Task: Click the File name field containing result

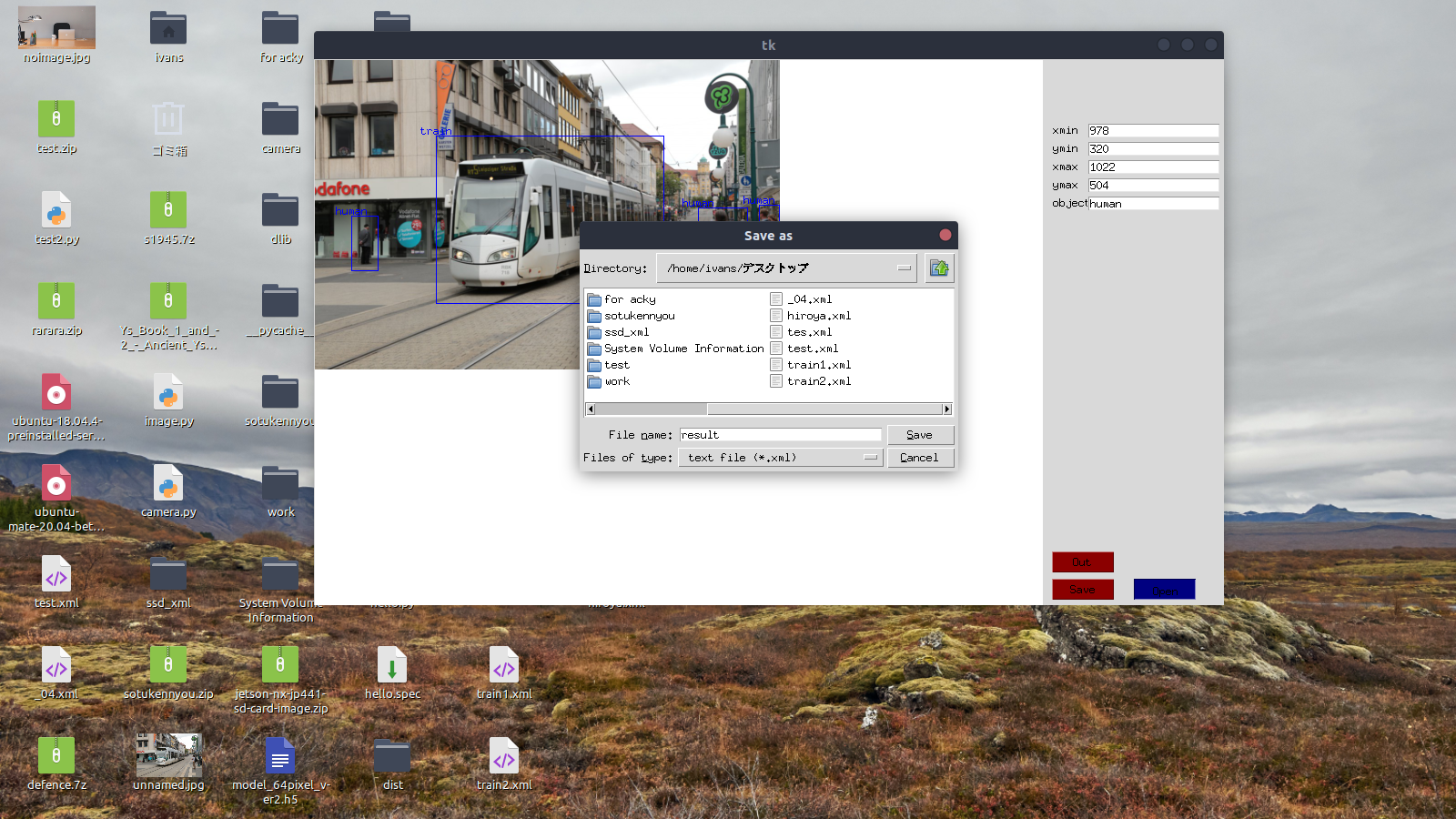Action: click(x=779, y=434)
